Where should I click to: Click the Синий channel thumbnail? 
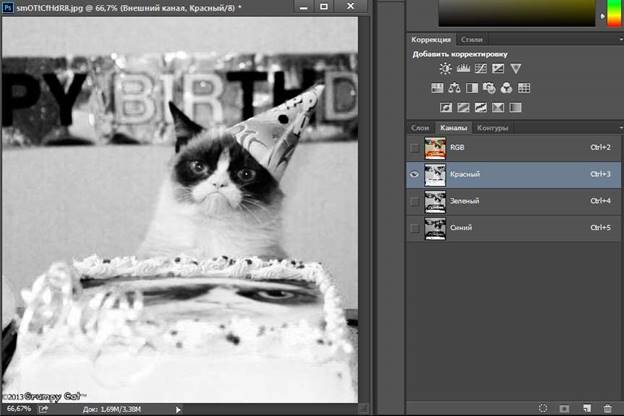tap(435, 228)
